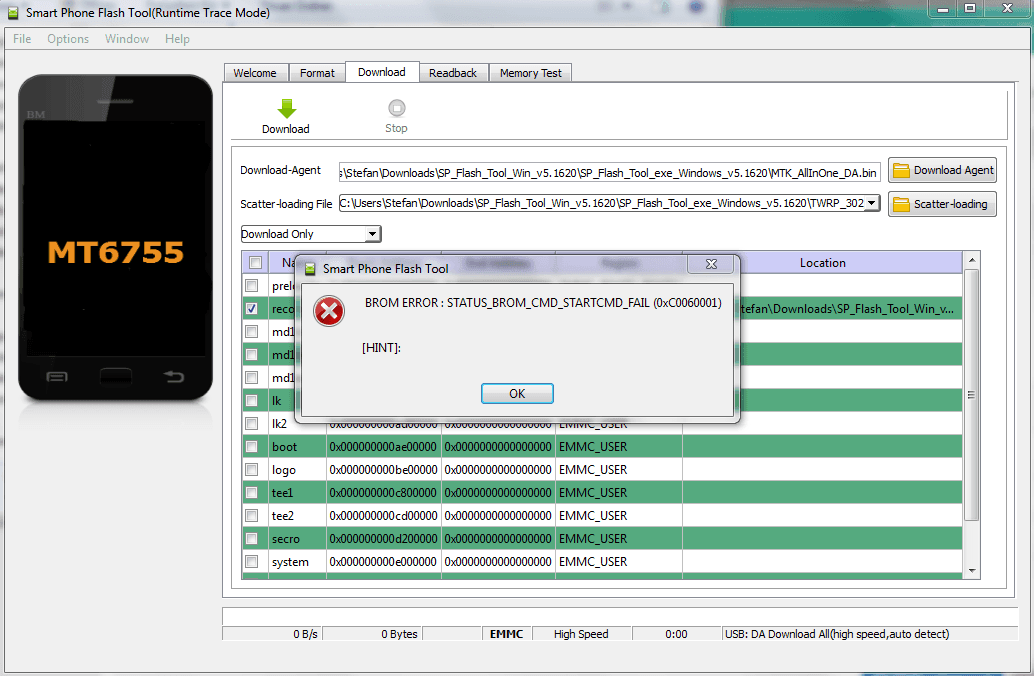Toggle the lk2 row checkbox

pyautogui.click(x=251, y=423)
